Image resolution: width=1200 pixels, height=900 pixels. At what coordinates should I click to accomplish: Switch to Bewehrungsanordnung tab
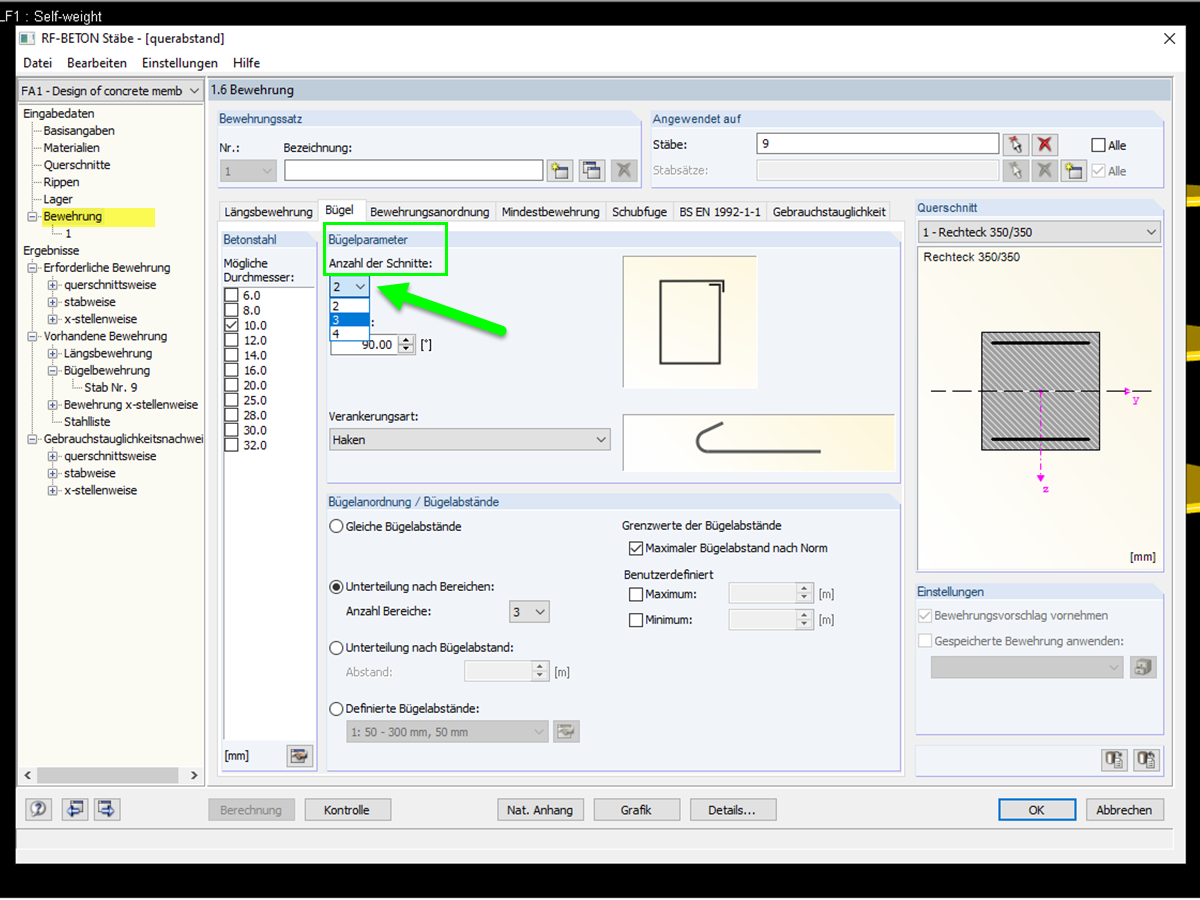point(430,212)
